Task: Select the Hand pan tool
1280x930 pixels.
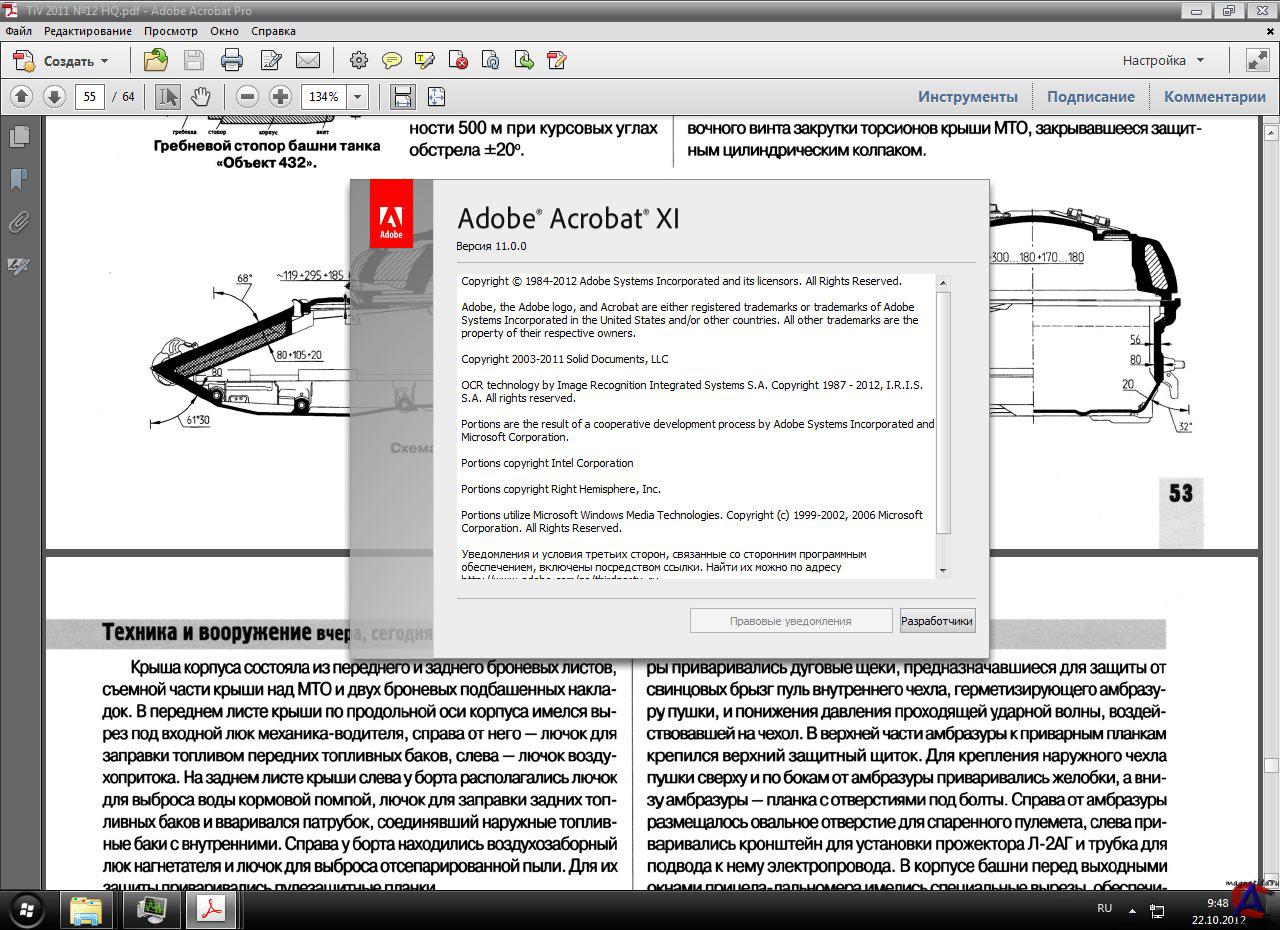Action: tap(201, 97)
